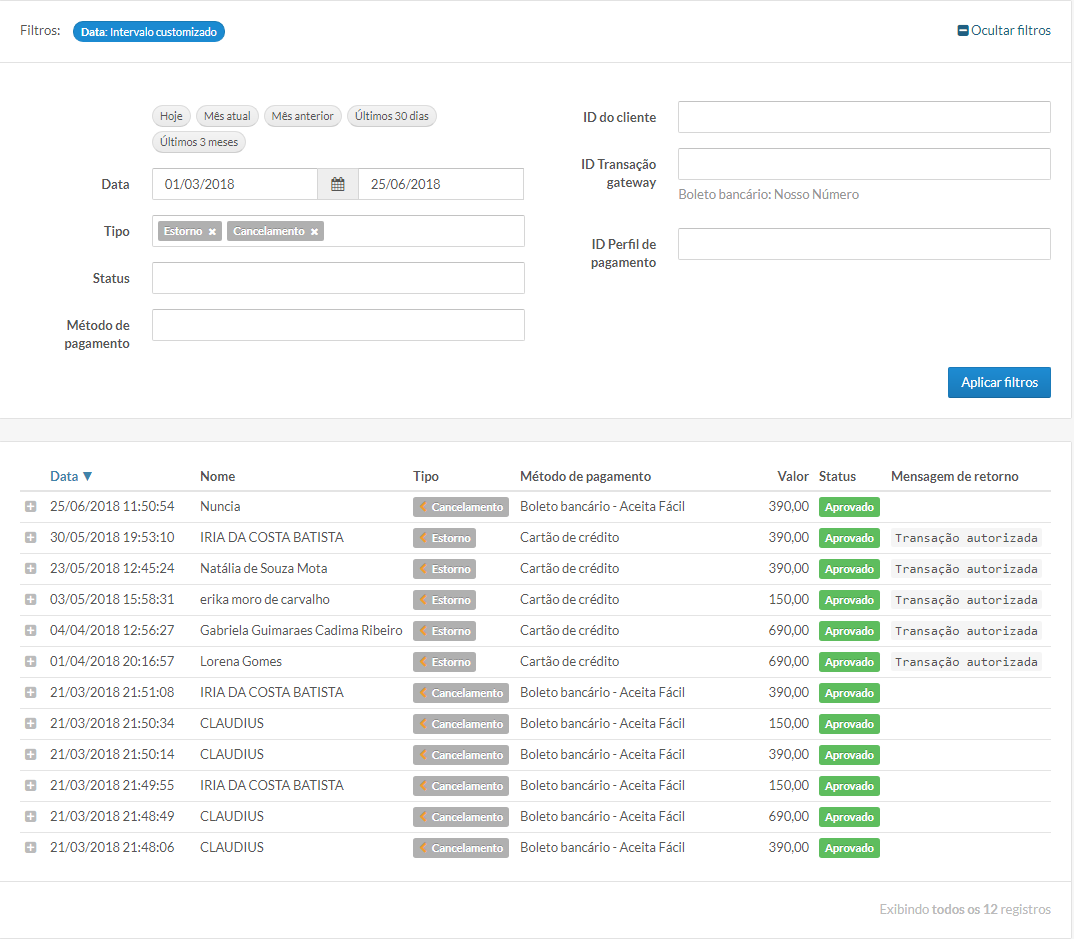Image resolution: width=1074 pixels, height=939 pixels.
Task: Expand the erika moro de carvalho row
Action: 30,600
